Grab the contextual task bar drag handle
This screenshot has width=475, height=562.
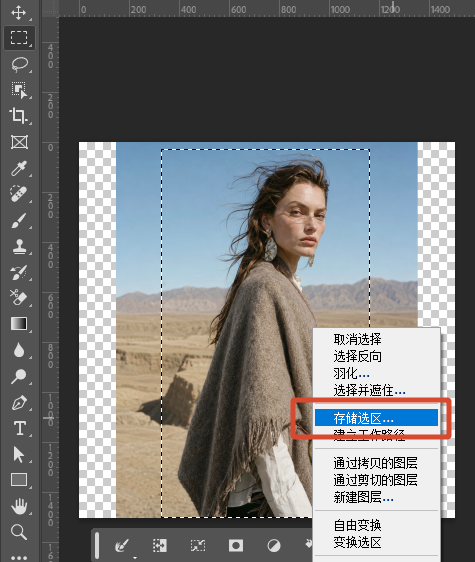click(97, 546)
